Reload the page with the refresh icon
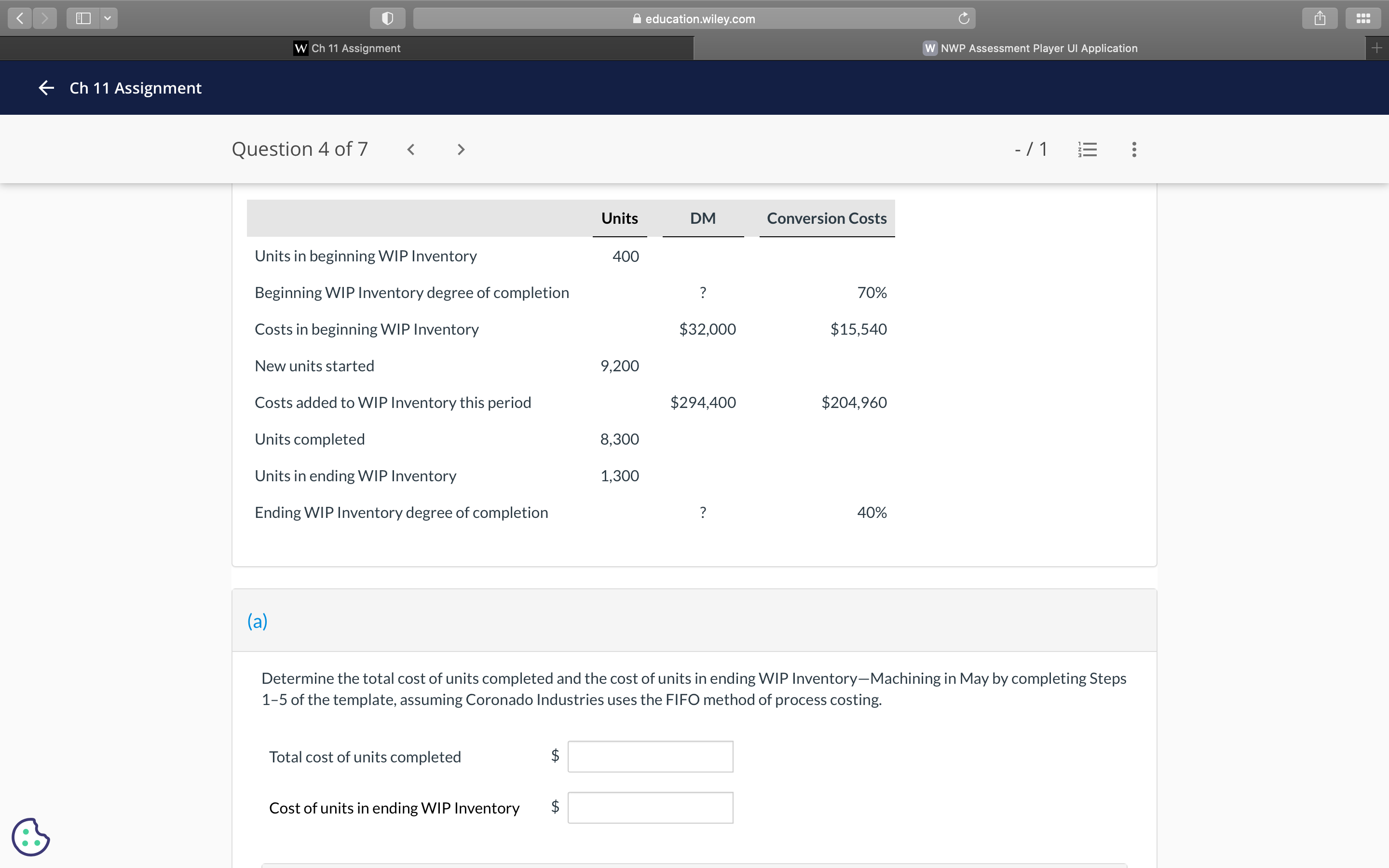Viewport: 1389px width, 868px height. click(964, 18)
